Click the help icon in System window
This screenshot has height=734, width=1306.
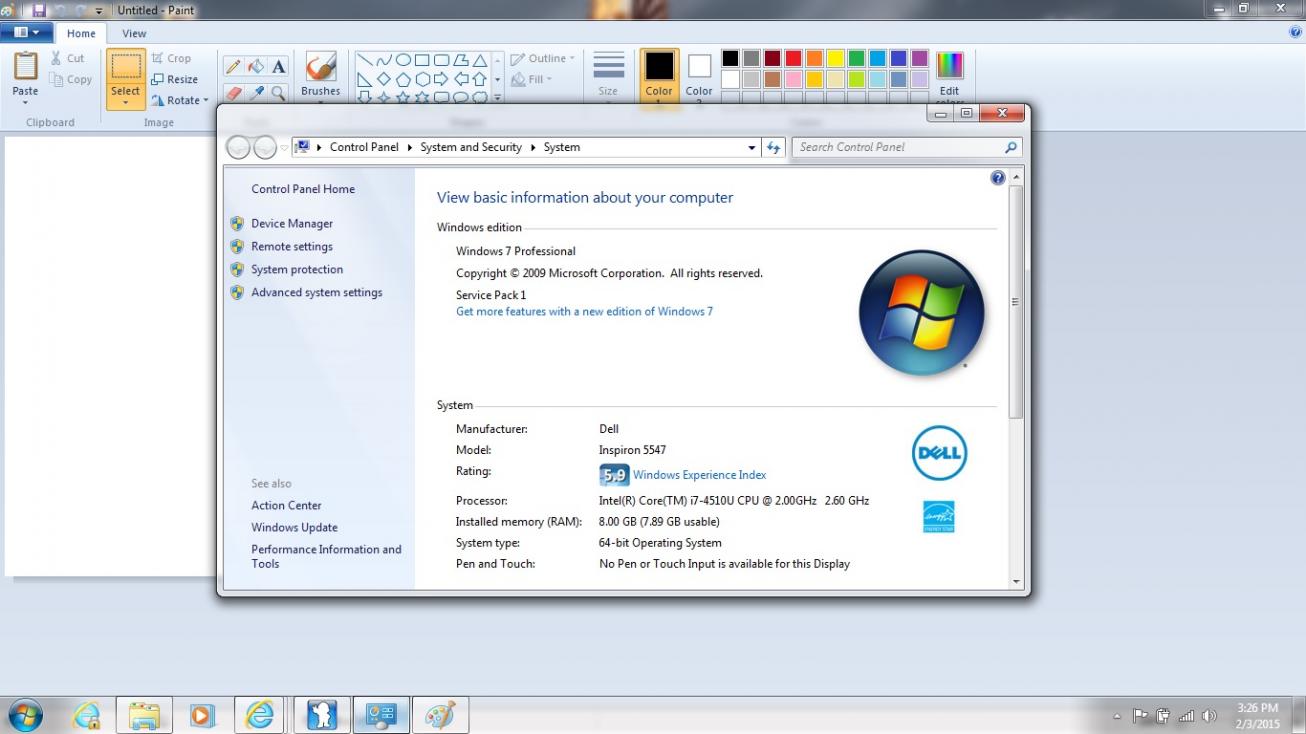(997, 178)
